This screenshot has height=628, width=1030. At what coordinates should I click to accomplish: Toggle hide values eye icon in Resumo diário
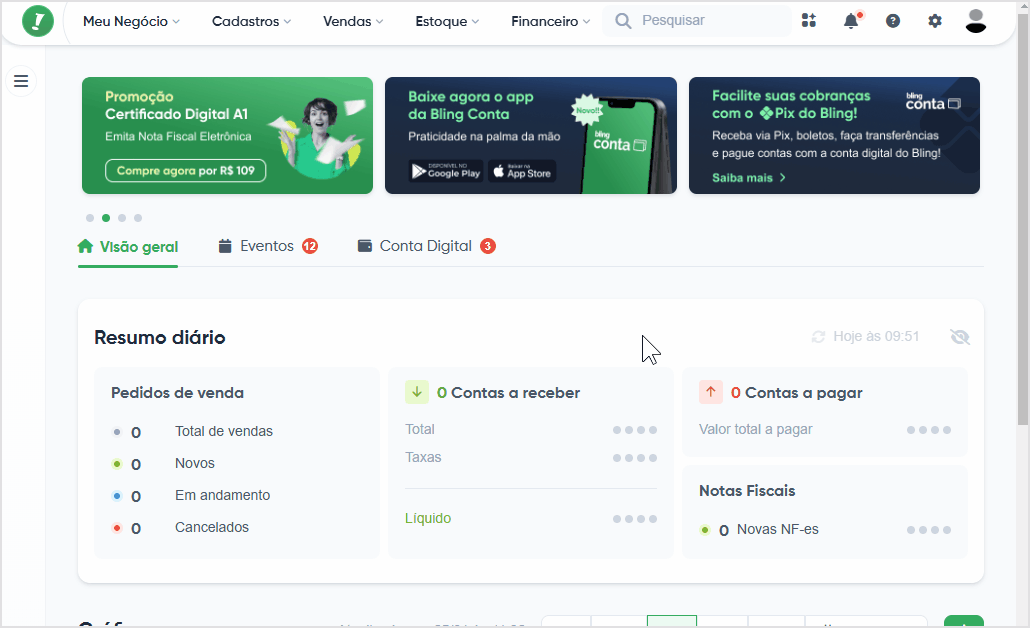pyautogui.click(x=960, y=337)
